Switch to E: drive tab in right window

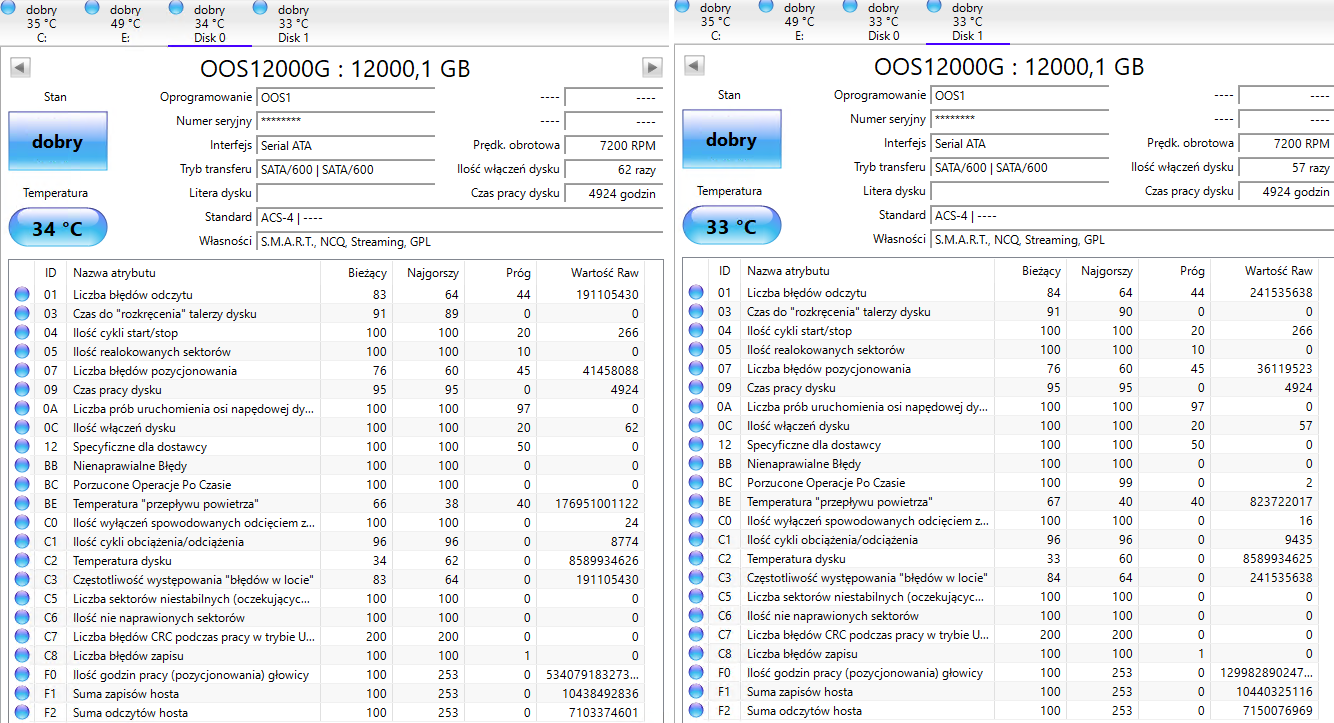[799, 22]
